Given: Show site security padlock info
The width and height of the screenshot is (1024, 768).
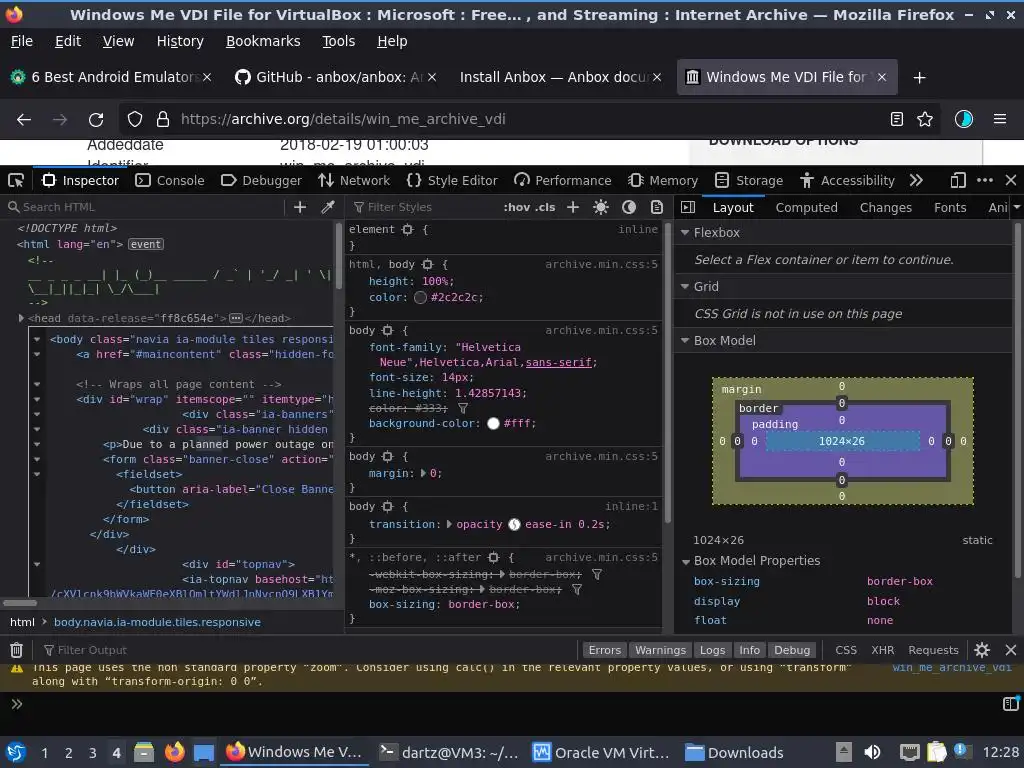Looking at the screenshot, I should [163, 120].
